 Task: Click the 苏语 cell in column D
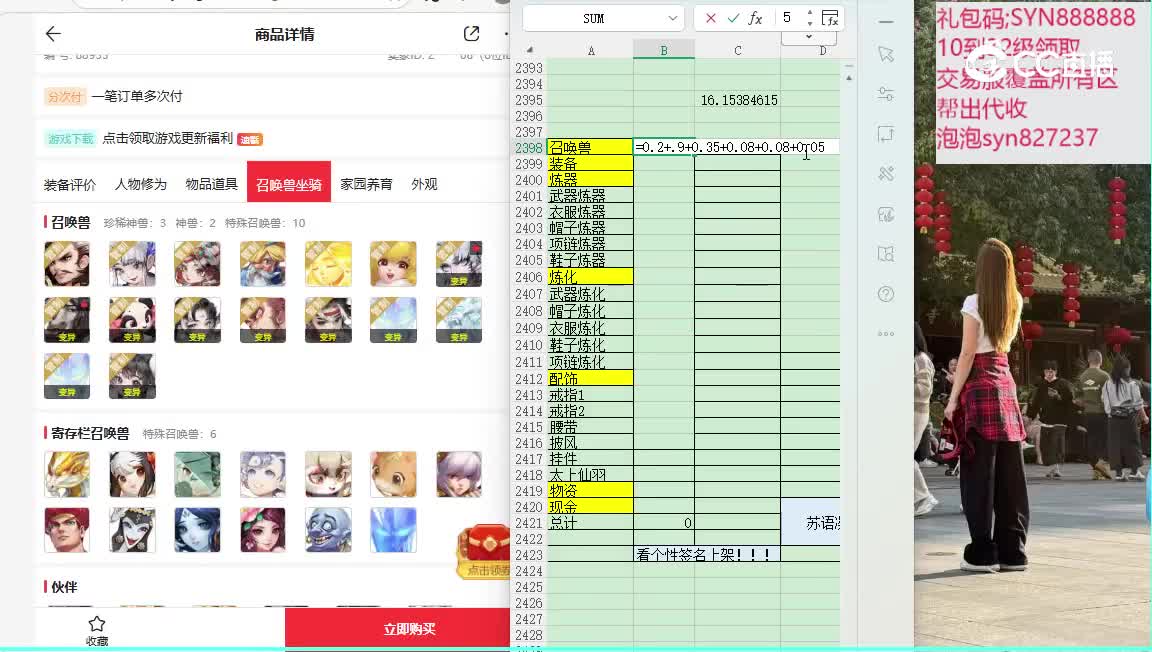[810, 523]
